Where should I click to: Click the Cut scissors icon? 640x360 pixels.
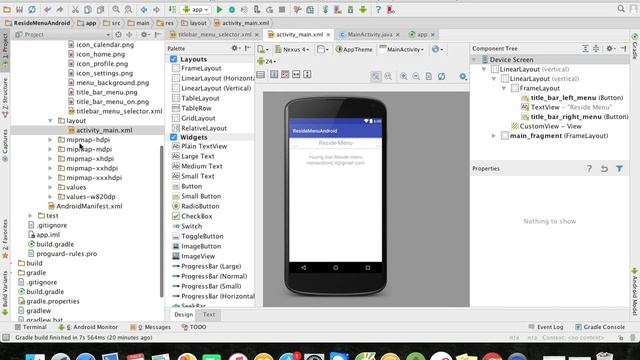point(76,9)
